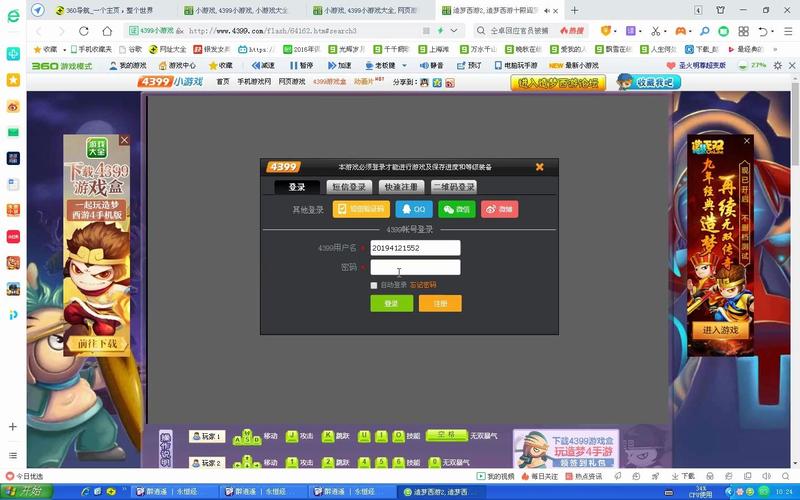Open bookmark overflow chevron
Image resolution: width=800 pixels, height=500 pixels.
tap(776, 49)
